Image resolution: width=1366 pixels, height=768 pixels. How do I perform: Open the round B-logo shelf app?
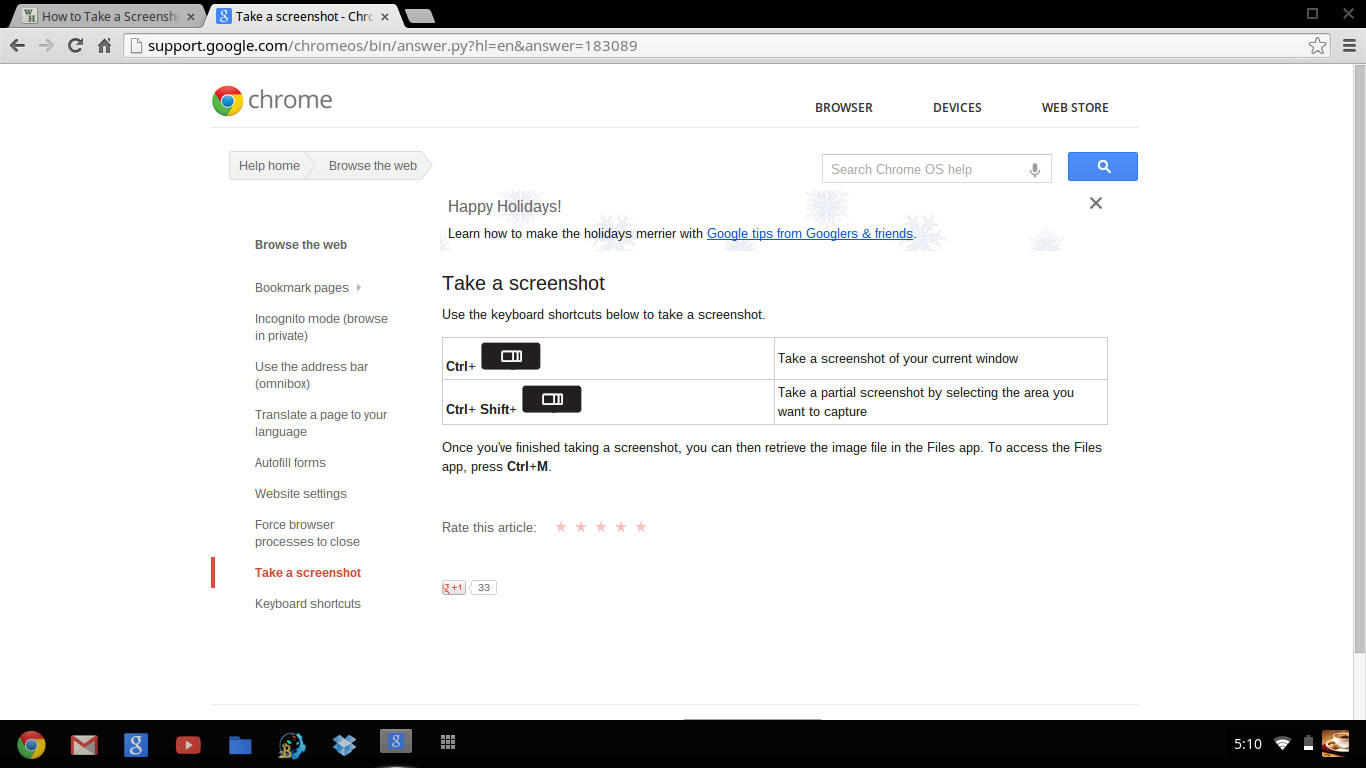point(292,744)
